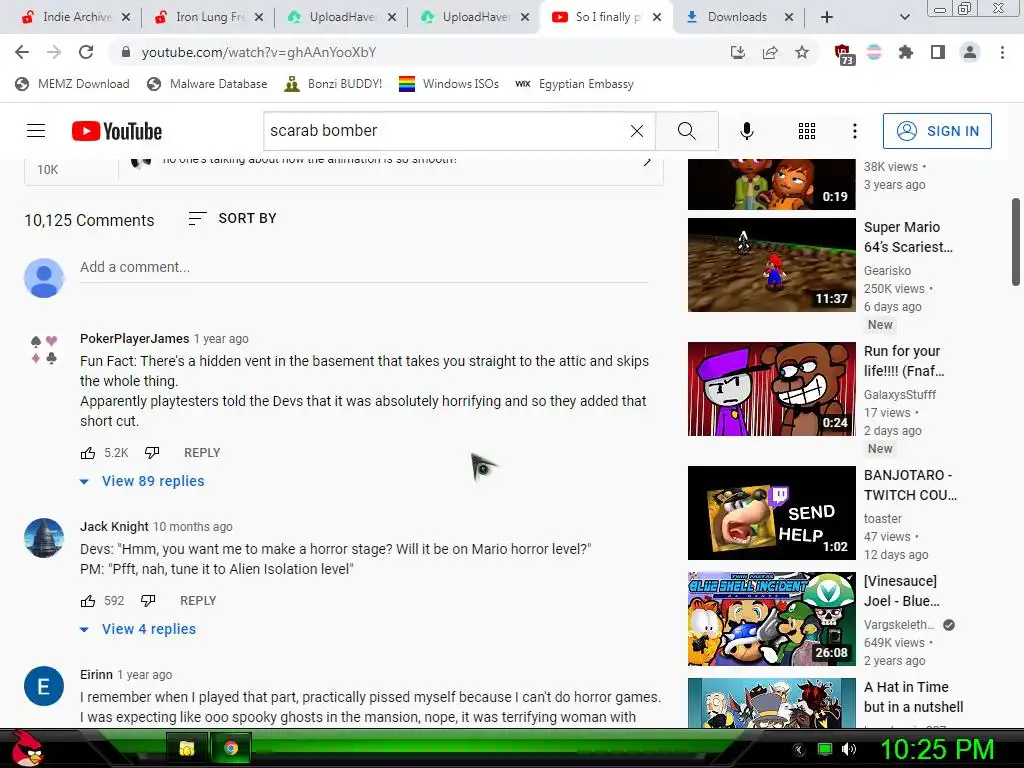Open the Malware Database bookmark
Viewport: 1024px width, 768px height.
point(208,84)
